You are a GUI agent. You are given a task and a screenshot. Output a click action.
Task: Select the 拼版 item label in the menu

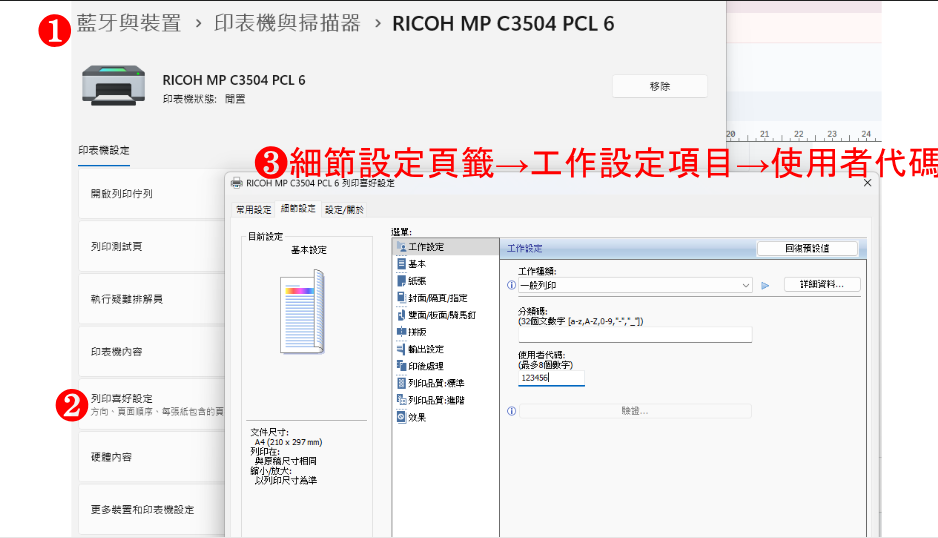(417, 332)
